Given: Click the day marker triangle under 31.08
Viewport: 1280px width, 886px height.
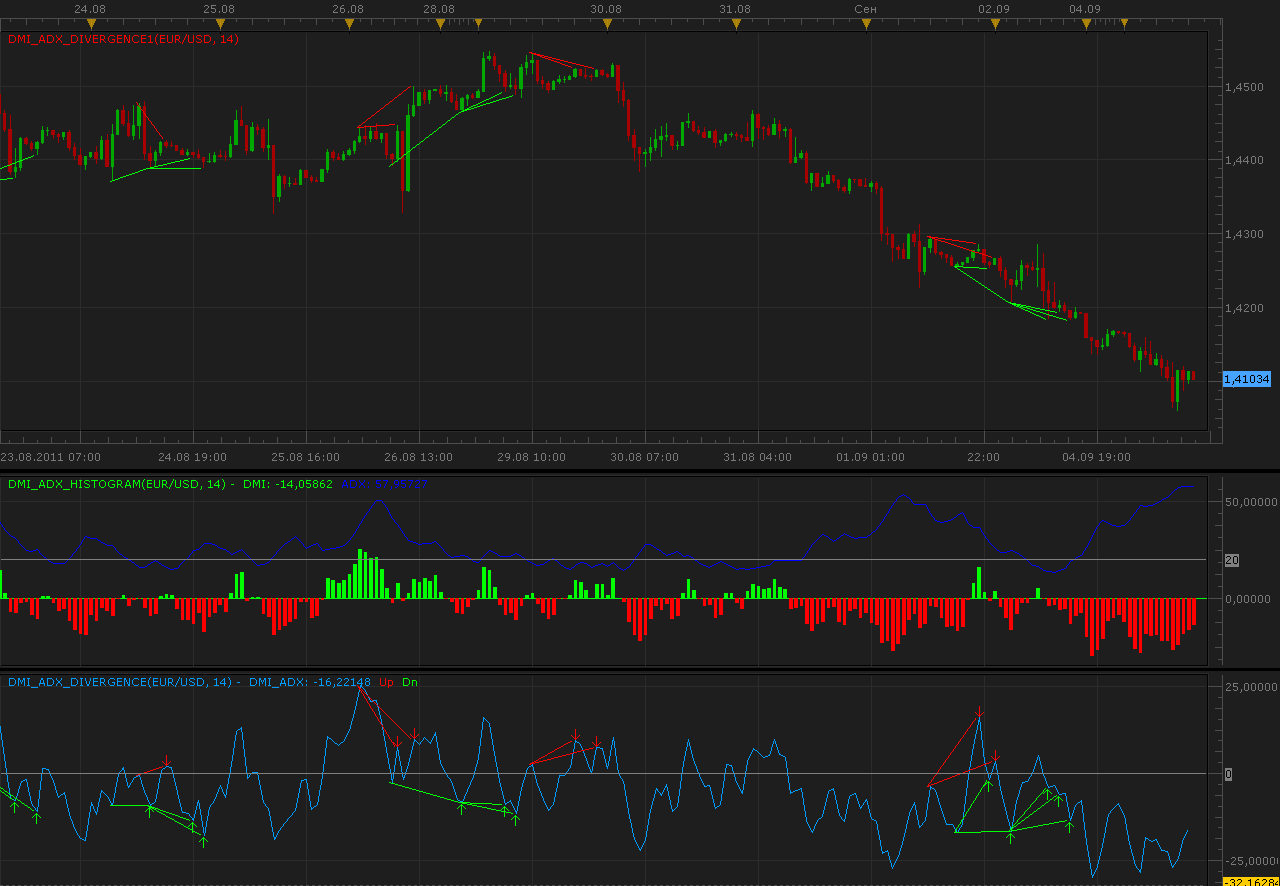Looking at the screenshot, I should [x=735, y=23].
